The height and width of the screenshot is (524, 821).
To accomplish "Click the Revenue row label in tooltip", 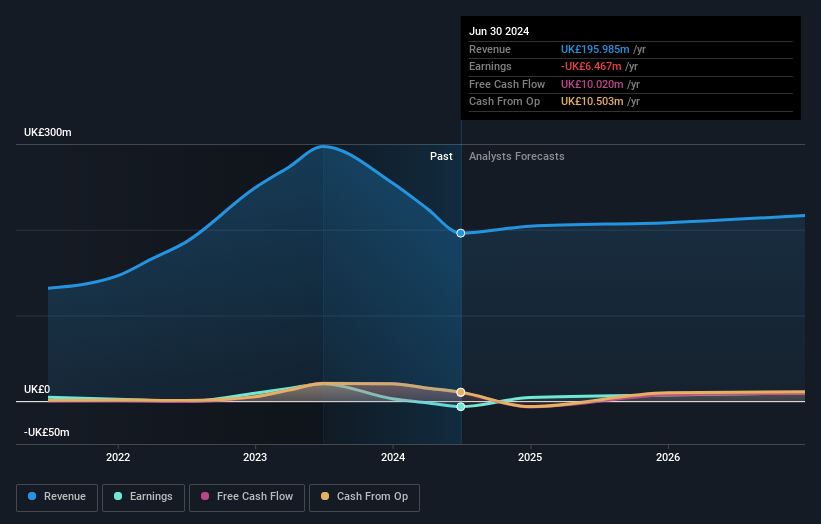I will click(x=490, y=49).
